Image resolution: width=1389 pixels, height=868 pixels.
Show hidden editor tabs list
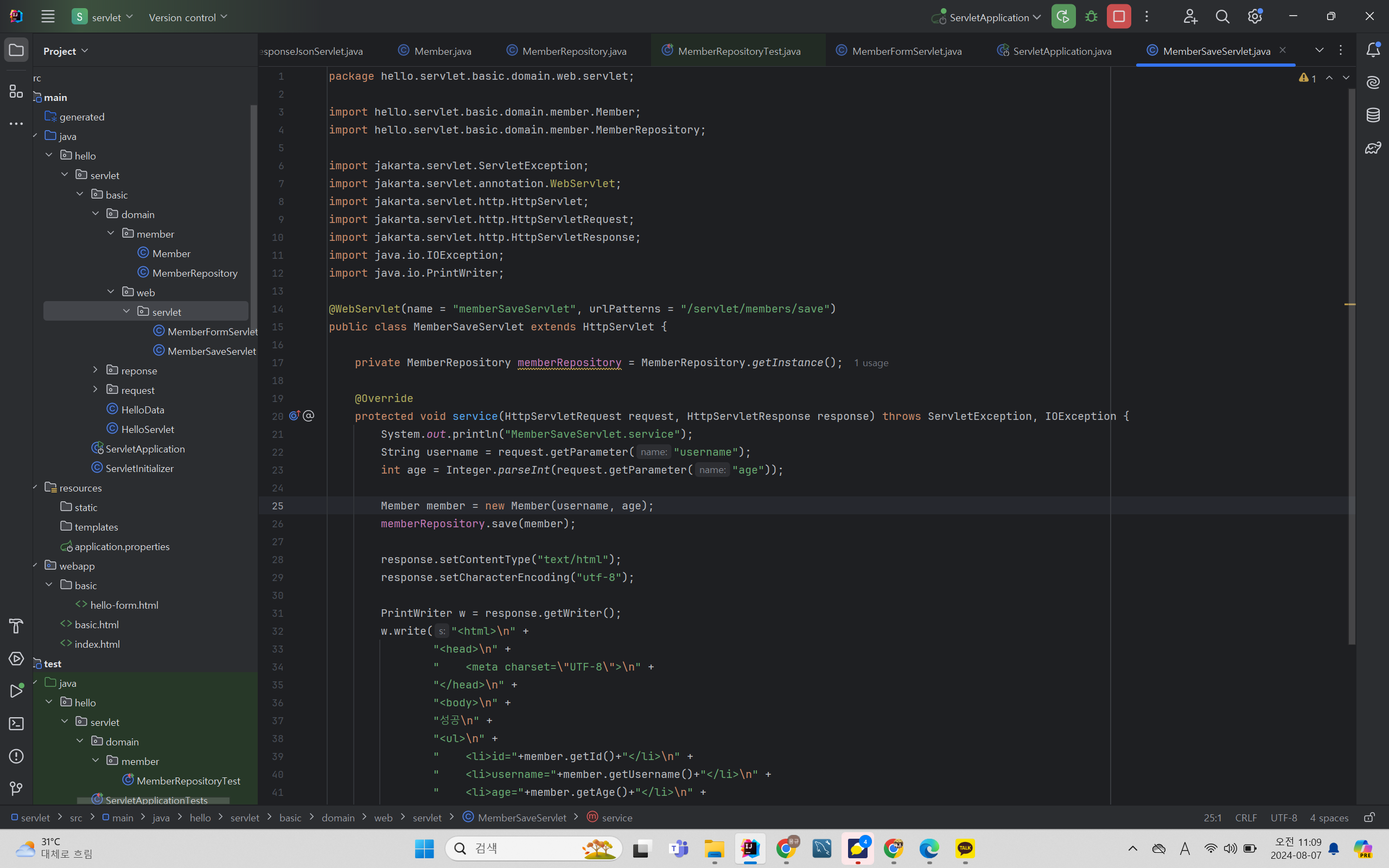1320,50
